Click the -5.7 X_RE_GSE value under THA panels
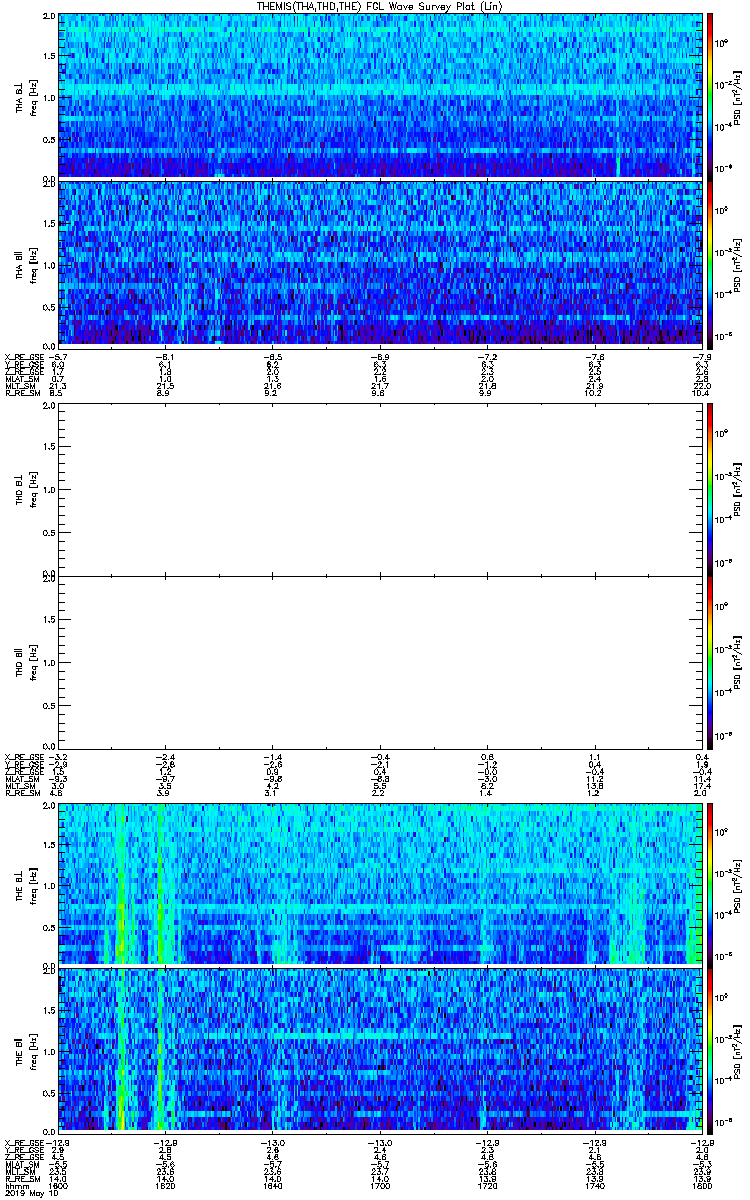Viewport: 750px width, 1200px height. [x=59, y=357]
